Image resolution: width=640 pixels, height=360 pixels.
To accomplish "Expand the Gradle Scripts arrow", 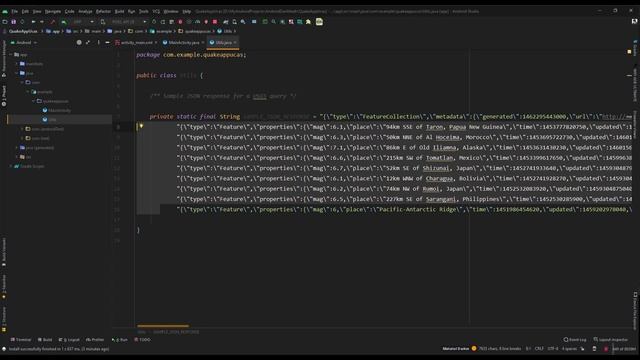I will (11, 166).
